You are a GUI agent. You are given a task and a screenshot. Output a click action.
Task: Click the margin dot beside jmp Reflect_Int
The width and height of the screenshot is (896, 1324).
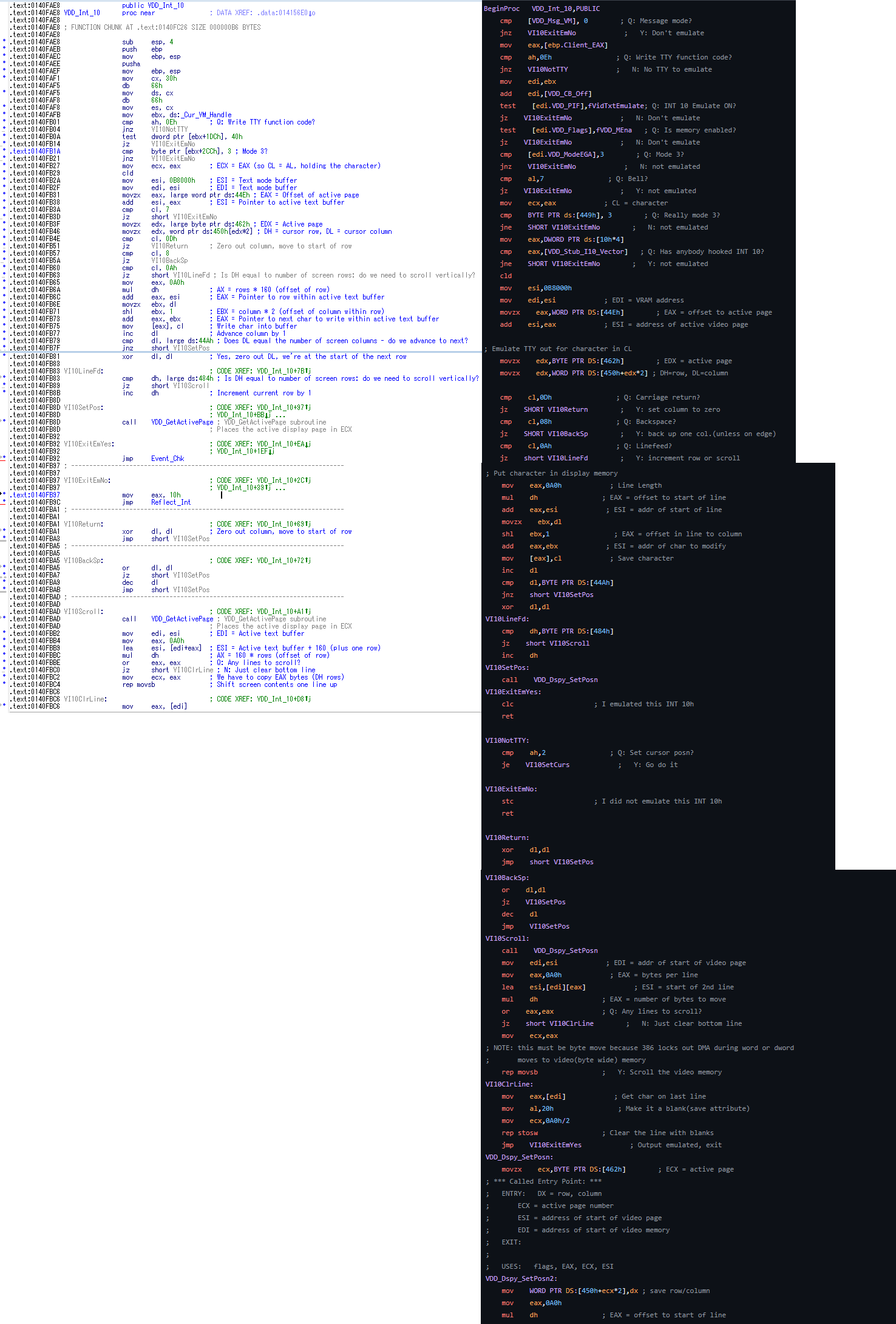(5, 502)
